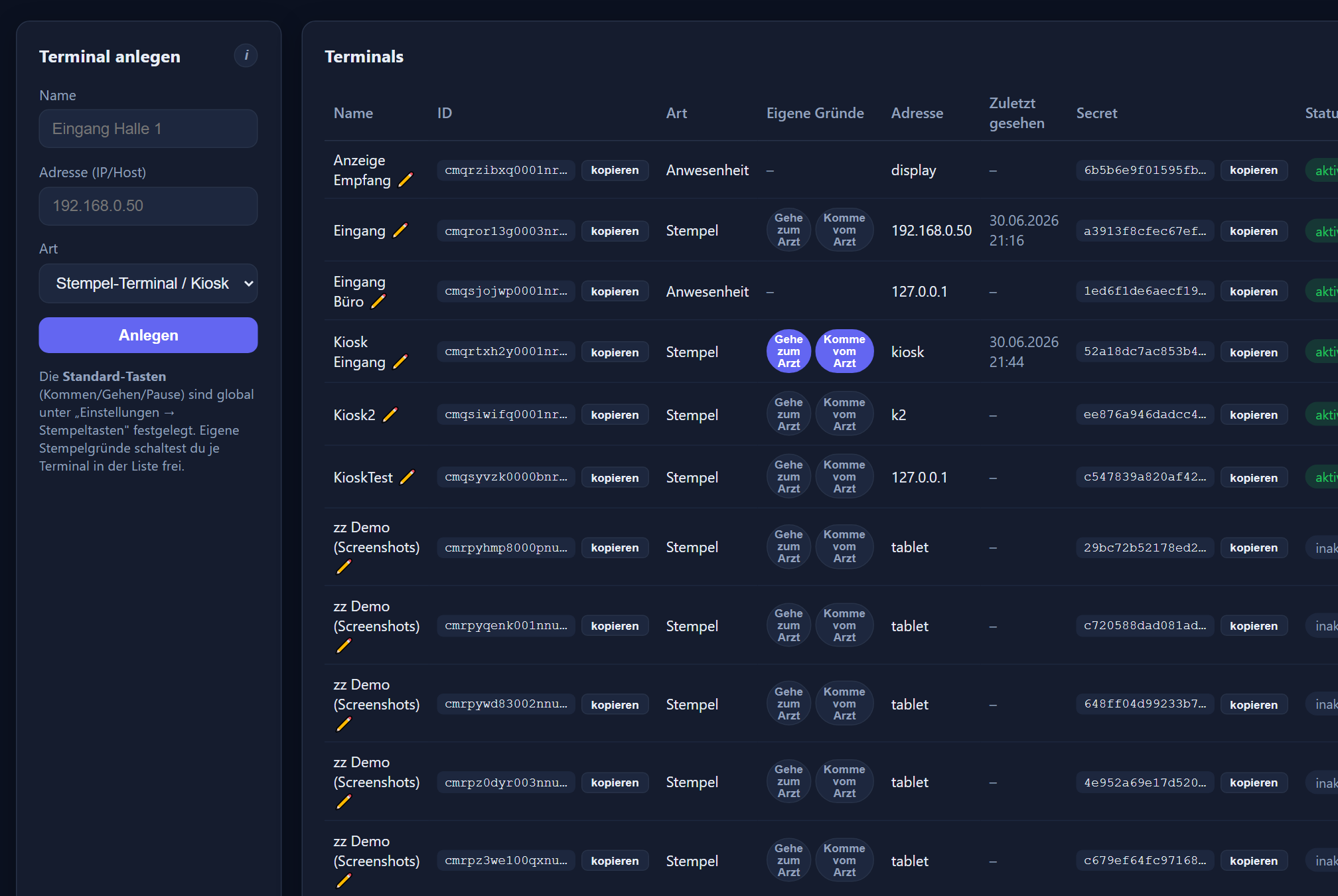The image size is (1338, 896).
Task: Copy the secret 1ed6f1de6aecf19
Action: click(x=1253, y=291)
